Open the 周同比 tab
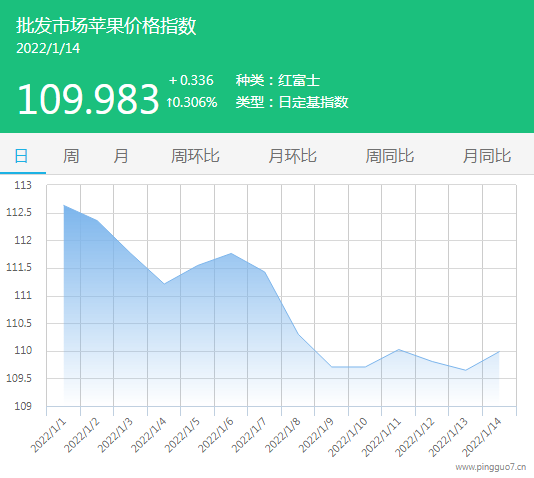 click(x=390, y=156)
